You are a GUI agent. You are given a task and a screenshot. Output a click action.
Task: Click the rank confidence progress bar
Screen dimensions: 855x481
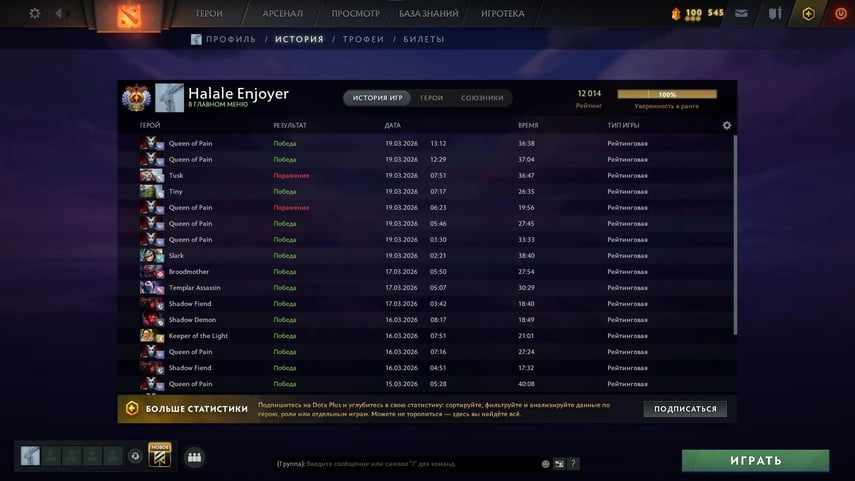tap(667, 94)
